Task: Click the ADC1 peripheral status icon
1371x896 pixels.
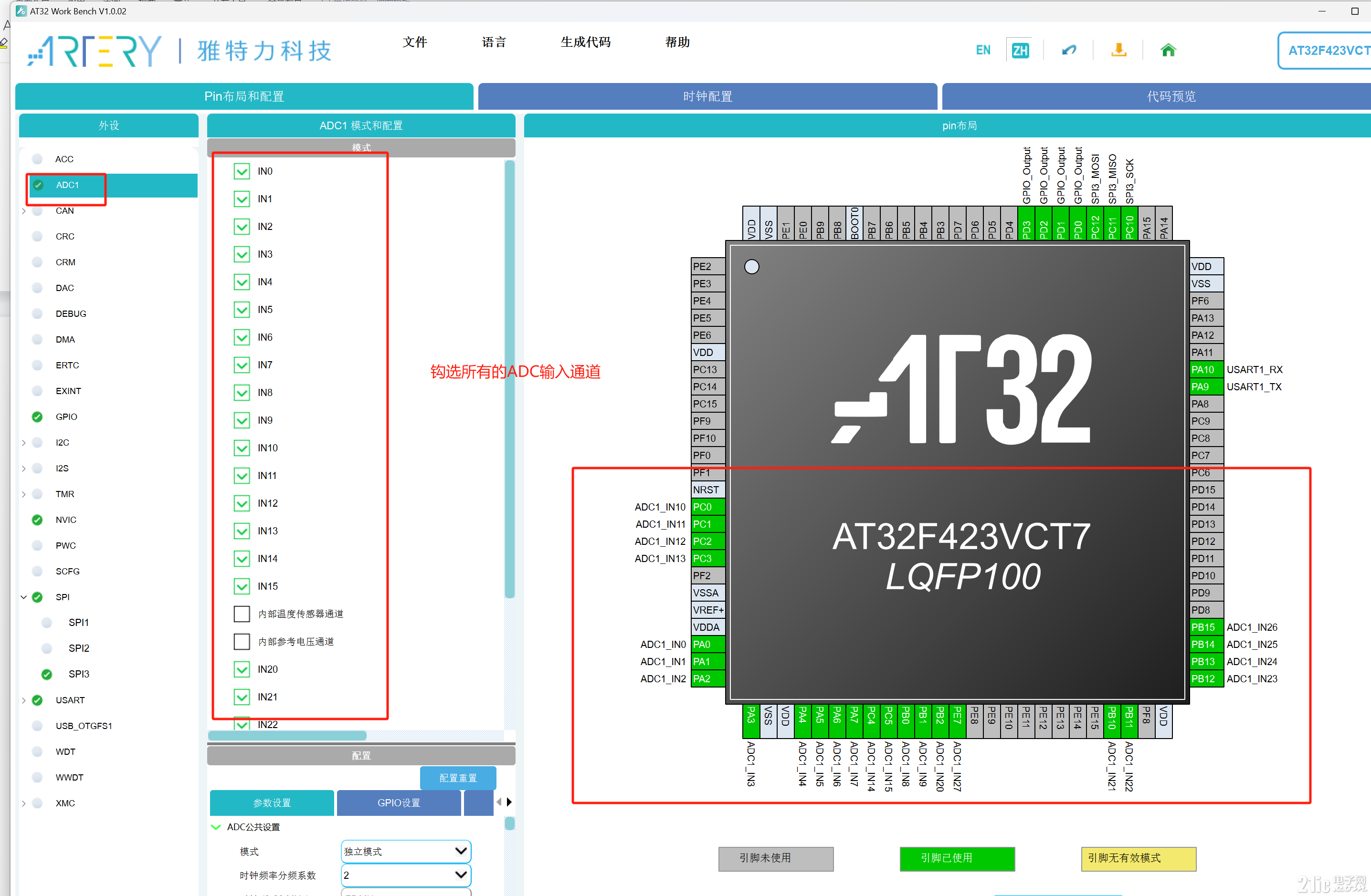Action: pos(38,185)
